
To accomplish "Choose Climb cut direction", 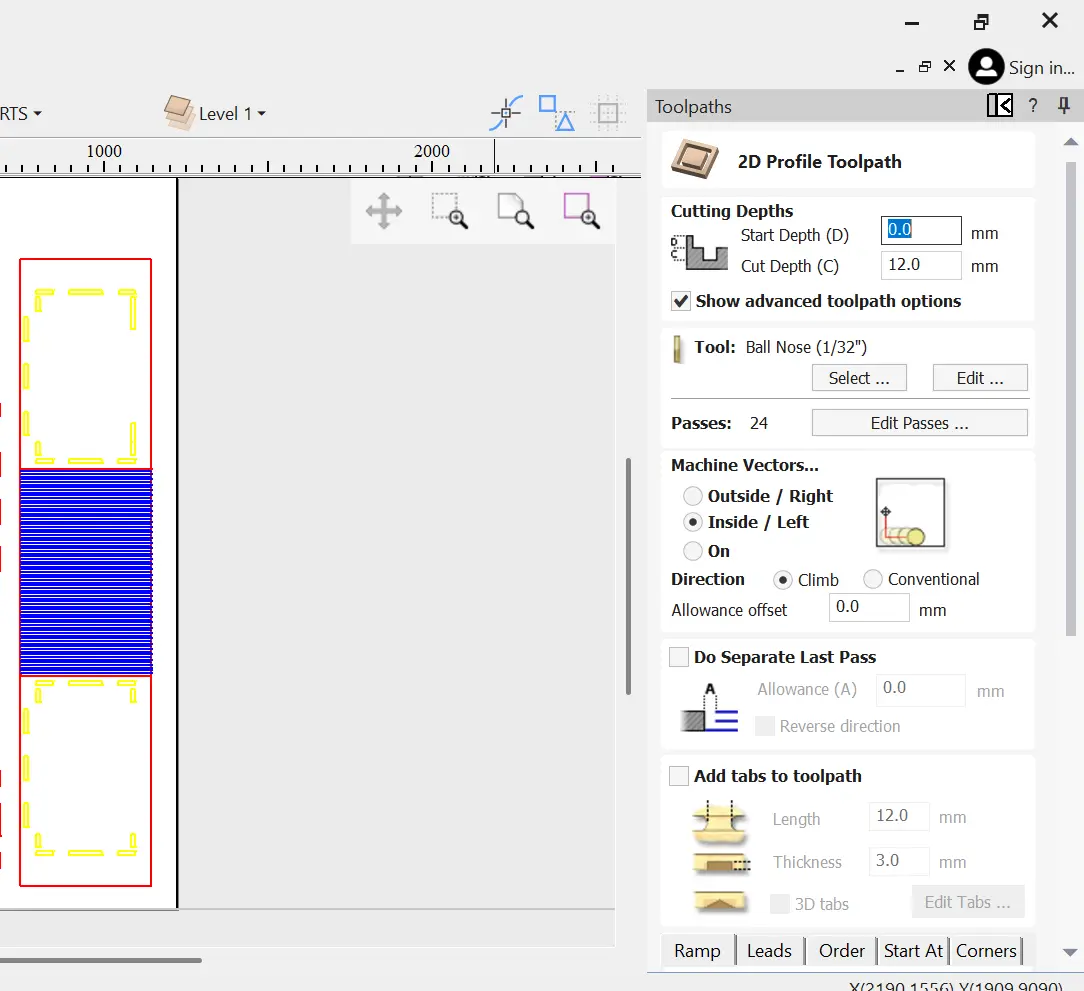I will tap(783, 580).
